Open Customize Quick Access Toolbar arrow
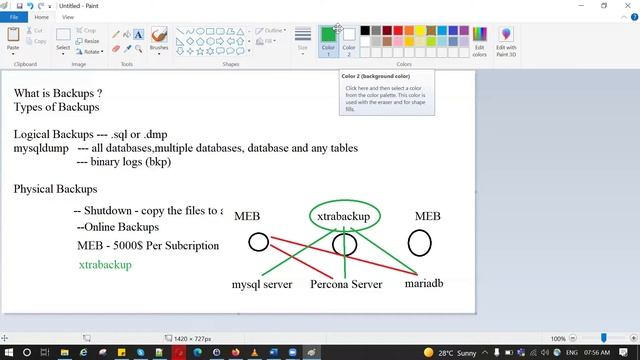This screenshot has height=360, width=640. [50, 6]
